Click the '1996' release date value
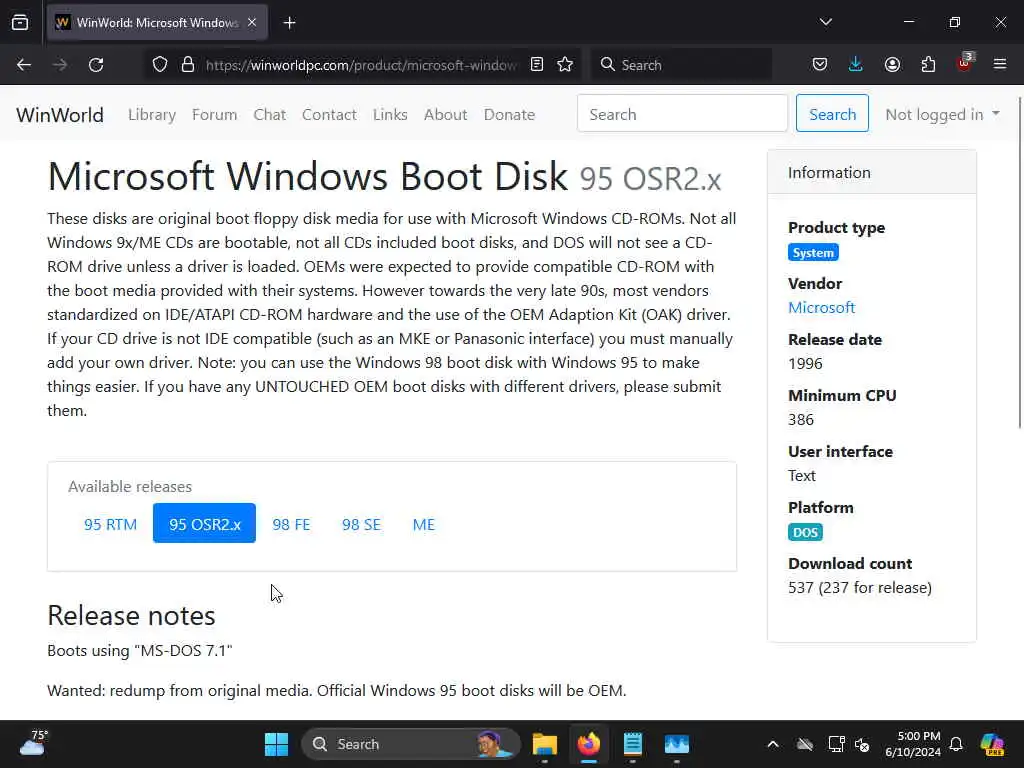Viewport: 1024px width, 768px height. point(805,364)
